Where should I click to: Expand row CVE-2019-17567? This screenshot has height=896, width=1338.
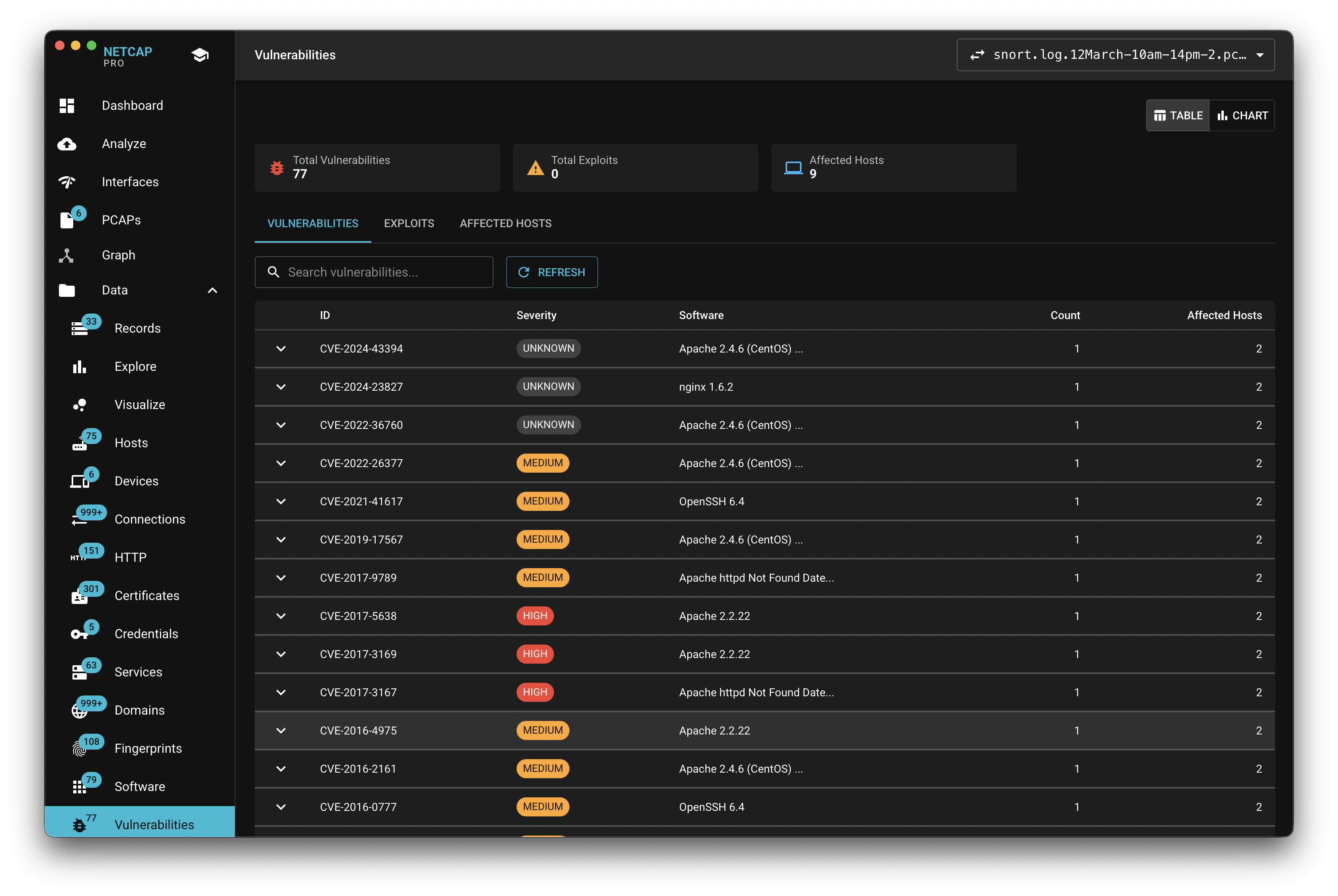pos(281,540)
